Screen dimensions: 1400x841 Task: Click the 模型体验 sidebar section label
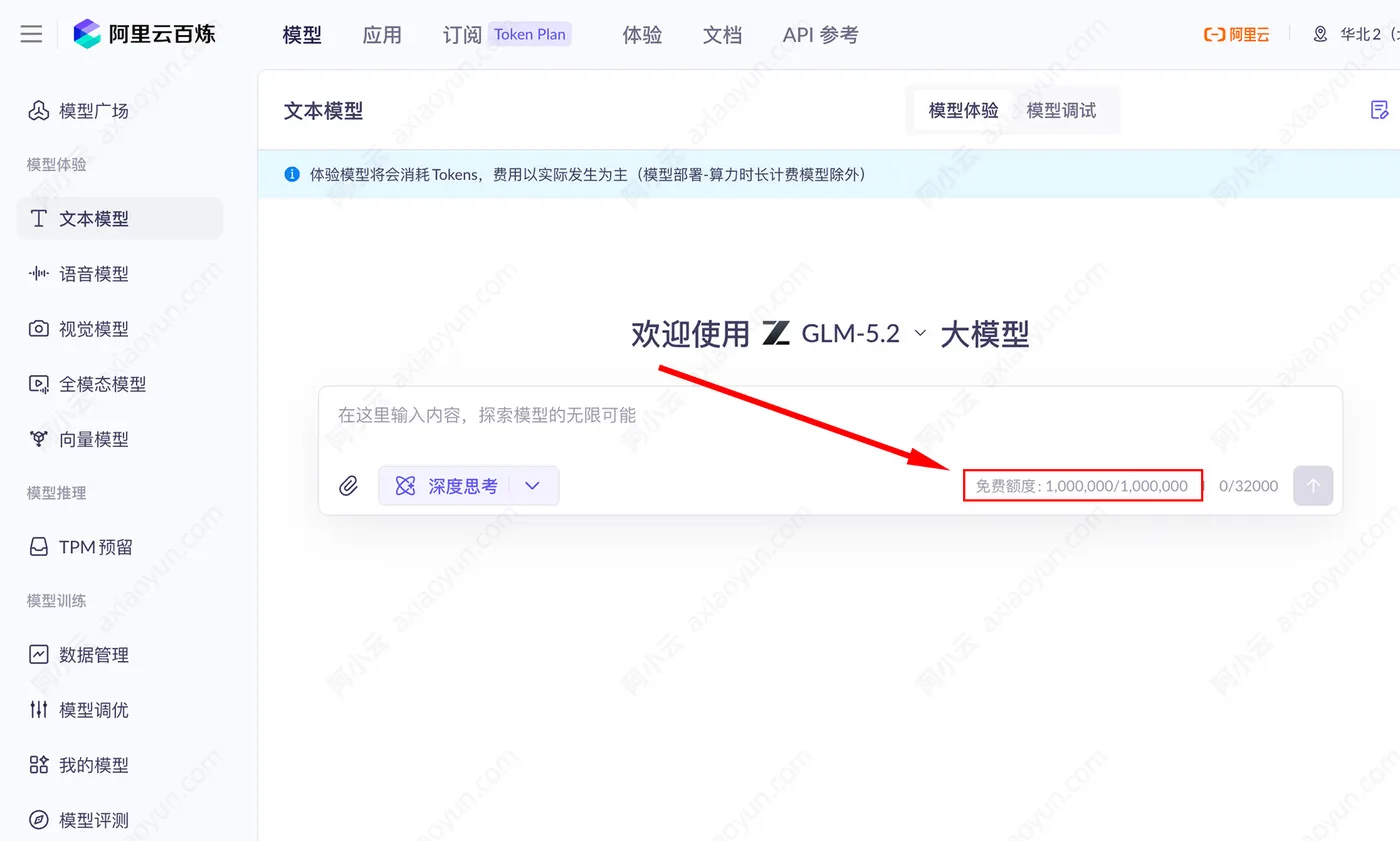tap(56, 164)
